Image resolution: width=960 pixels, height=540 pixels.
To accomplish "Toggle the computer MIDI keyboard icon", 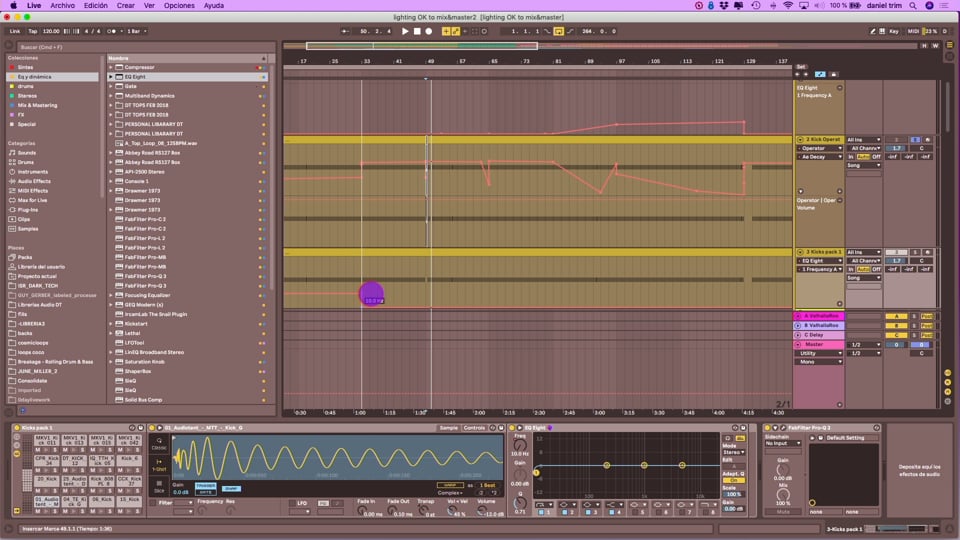I will 882,31.
